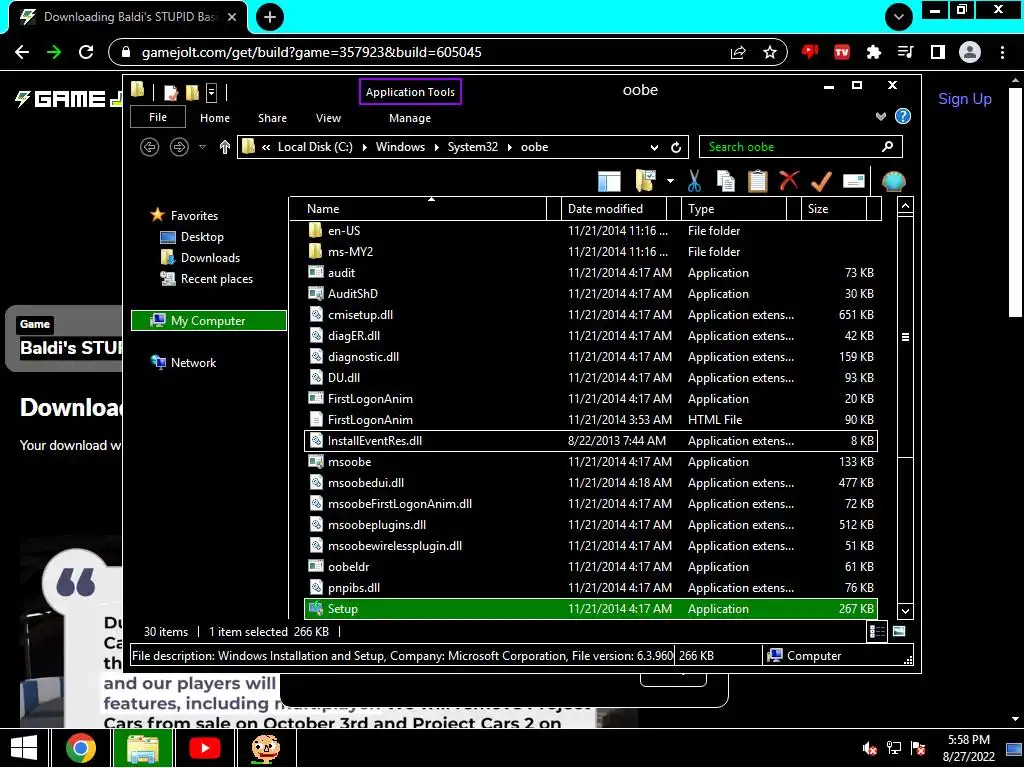The image size is (1024, 768).
Task: Open the Manage ribbon tab
Action: coord(410,118)
